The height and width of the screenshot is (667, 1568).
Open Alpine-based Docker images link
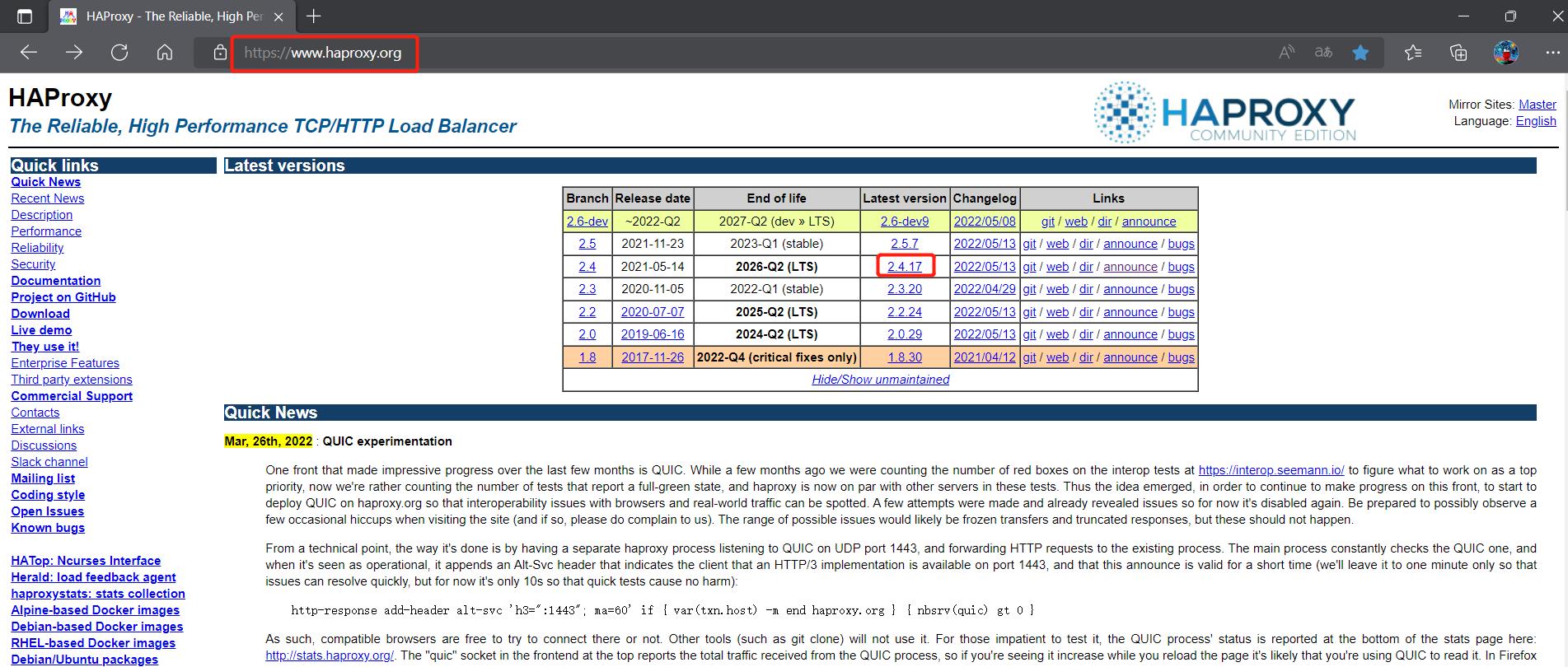(x=95, y=610)
